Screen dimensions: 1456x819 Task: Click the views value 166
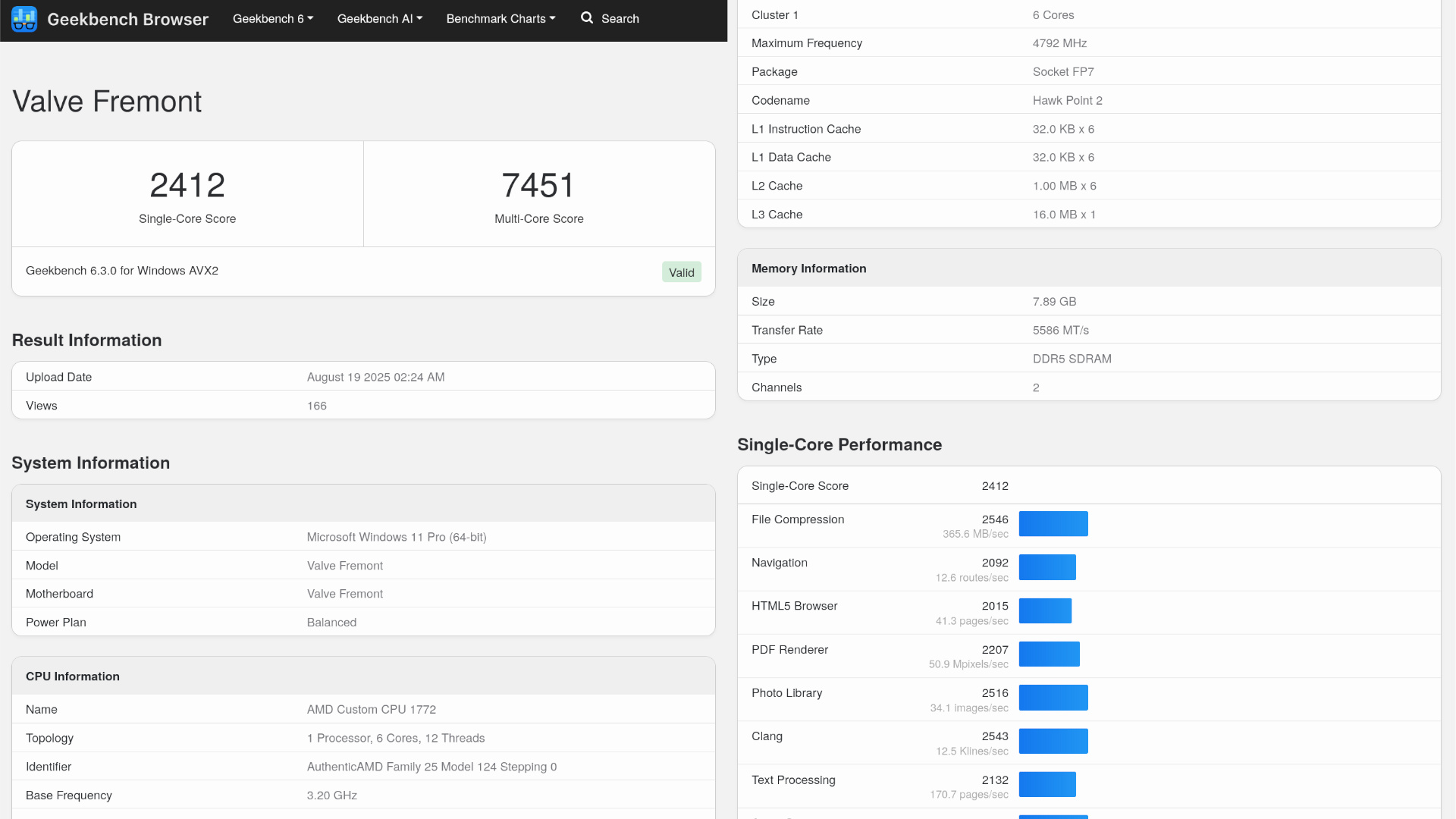coord(317,406)
